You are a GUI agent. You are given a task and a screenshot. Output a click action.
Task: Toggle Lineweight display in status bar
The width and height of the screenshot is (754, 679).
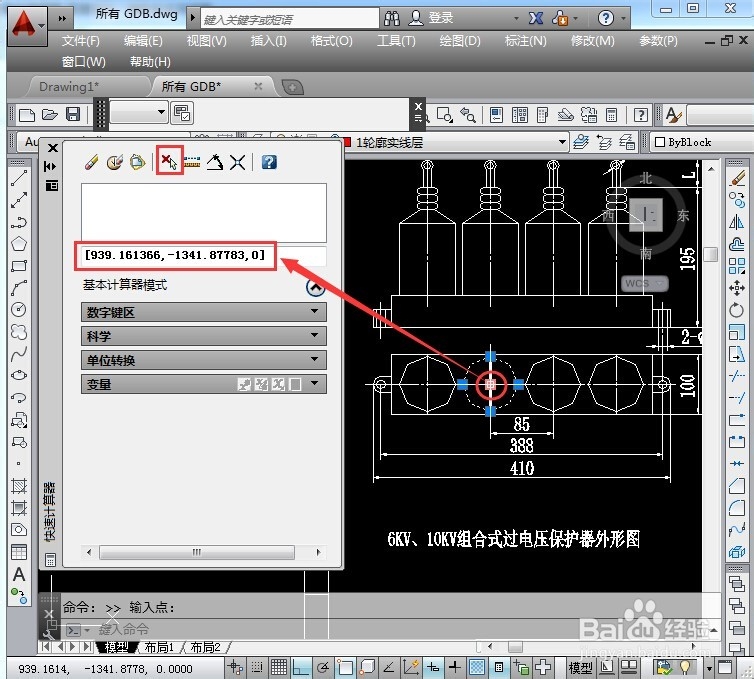(454, 667)
